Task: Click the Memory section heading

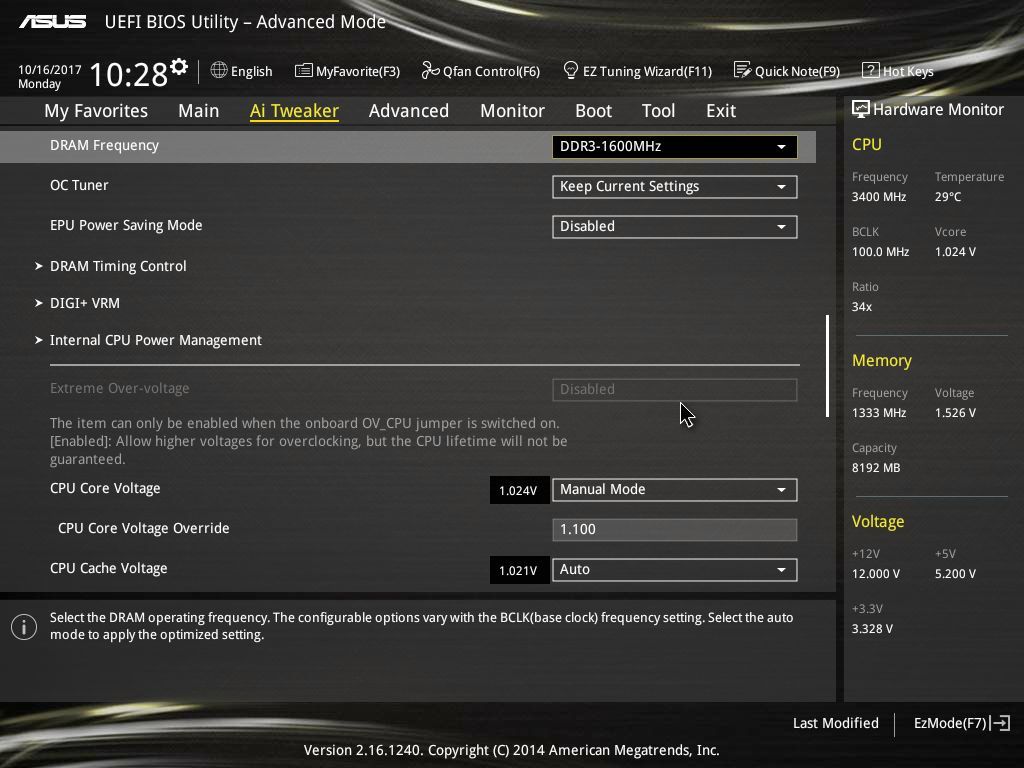Action: click(882, 360)
